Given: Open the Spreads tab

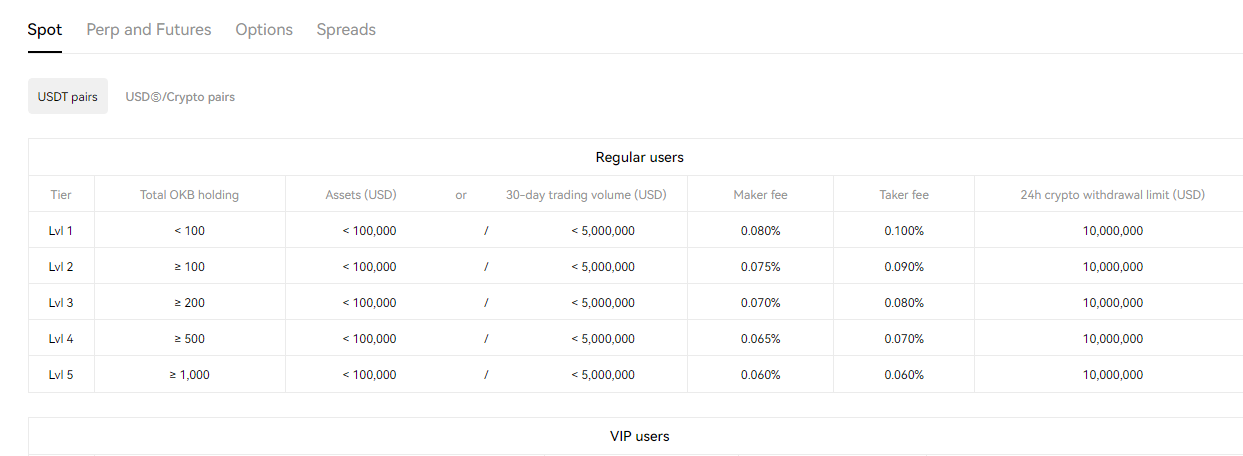Looking at the screenshot, I should [346, 30].
